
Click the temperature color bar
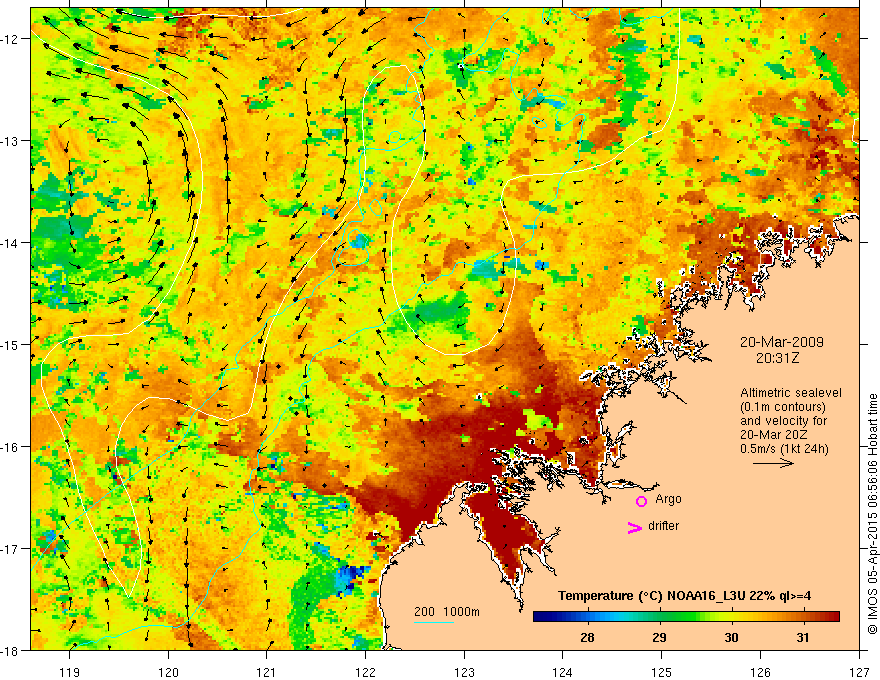[x=686, y=616]
